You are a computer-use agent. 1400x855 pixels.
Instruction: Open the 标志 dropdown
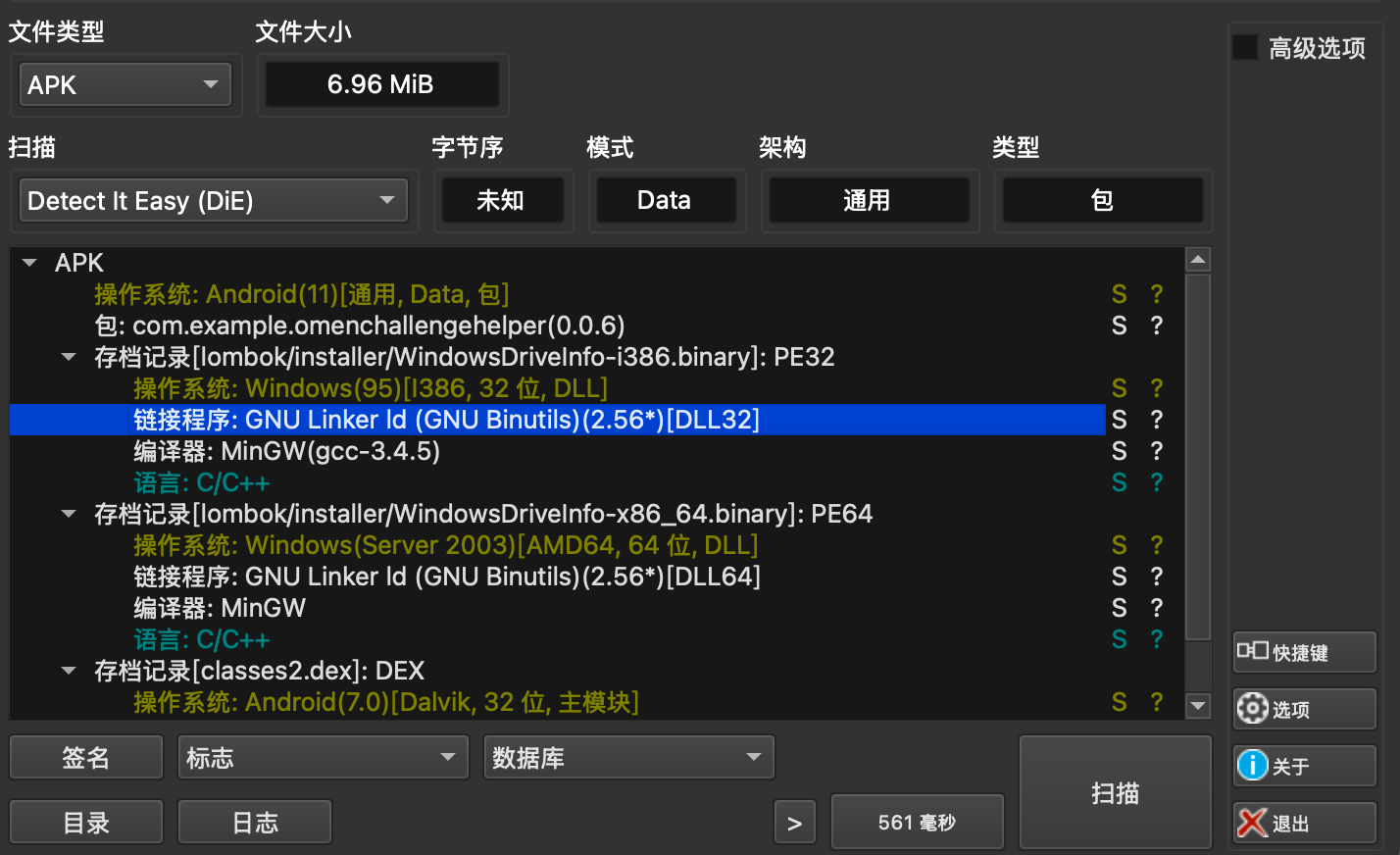[x=324, y=757]
